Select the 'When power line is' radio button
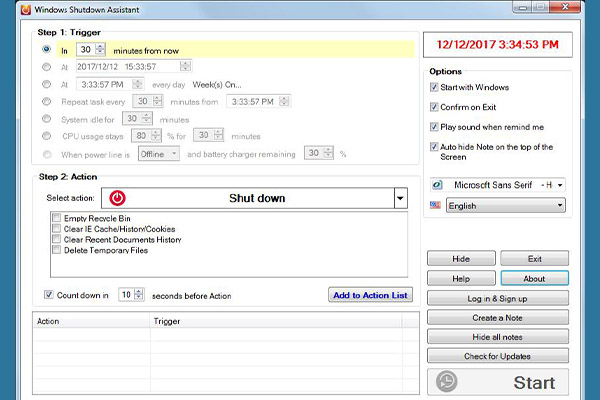 coord(47,154)
